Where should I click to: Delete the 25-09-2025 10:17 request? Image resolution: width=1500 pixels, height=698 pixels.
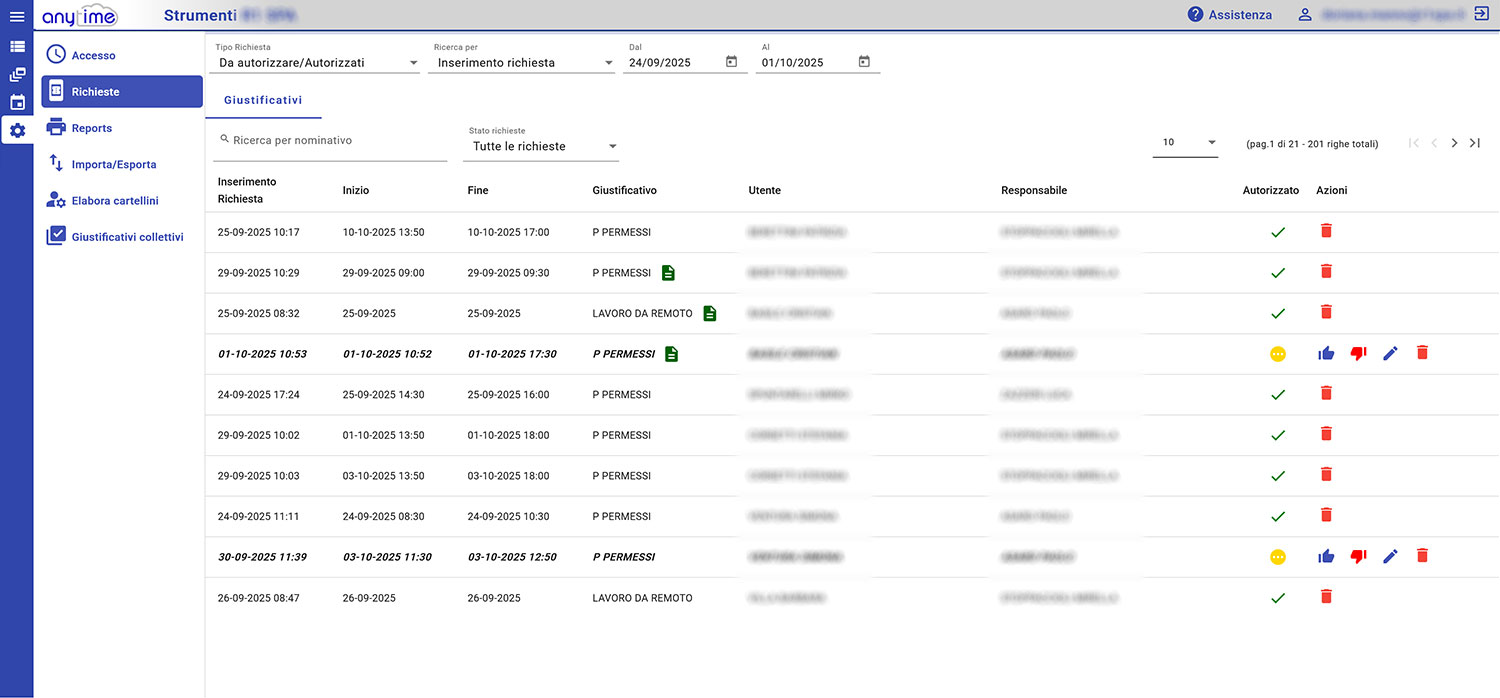[x=1326, y=231]
